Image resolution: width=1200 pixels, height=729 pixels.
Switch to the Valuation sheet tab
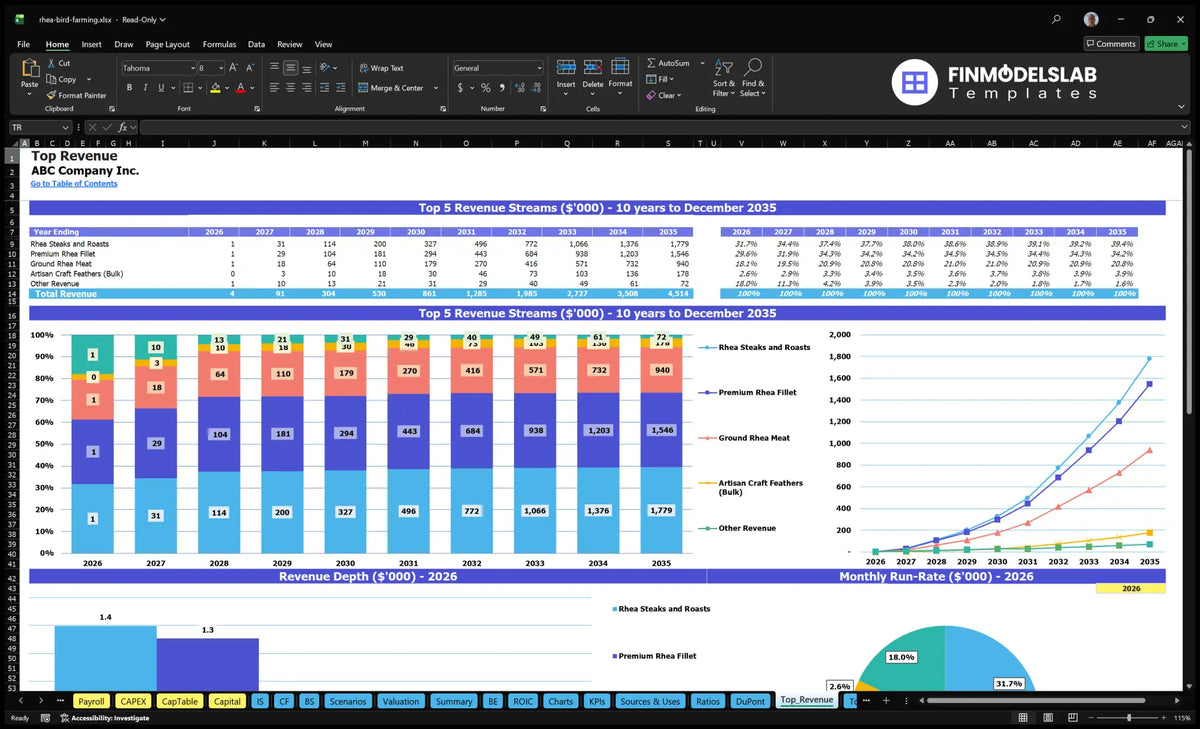[401, 701]
